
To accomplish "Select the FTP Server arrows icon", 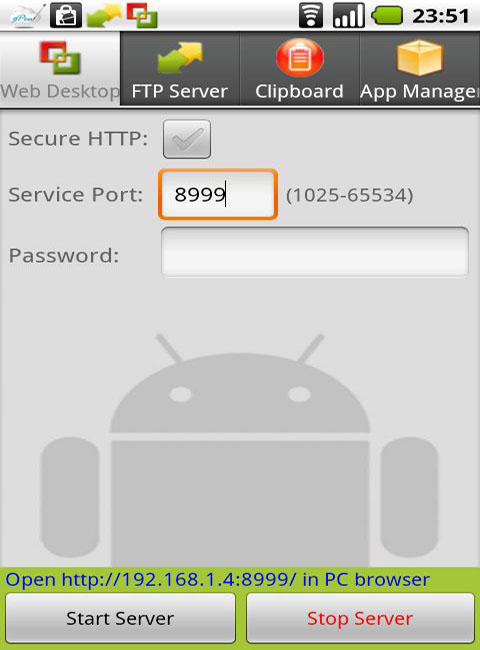I will 180,57.
